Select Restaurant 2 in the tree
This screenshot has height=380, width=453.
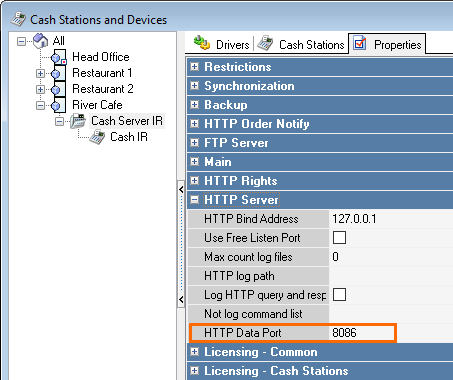[103, 89]
